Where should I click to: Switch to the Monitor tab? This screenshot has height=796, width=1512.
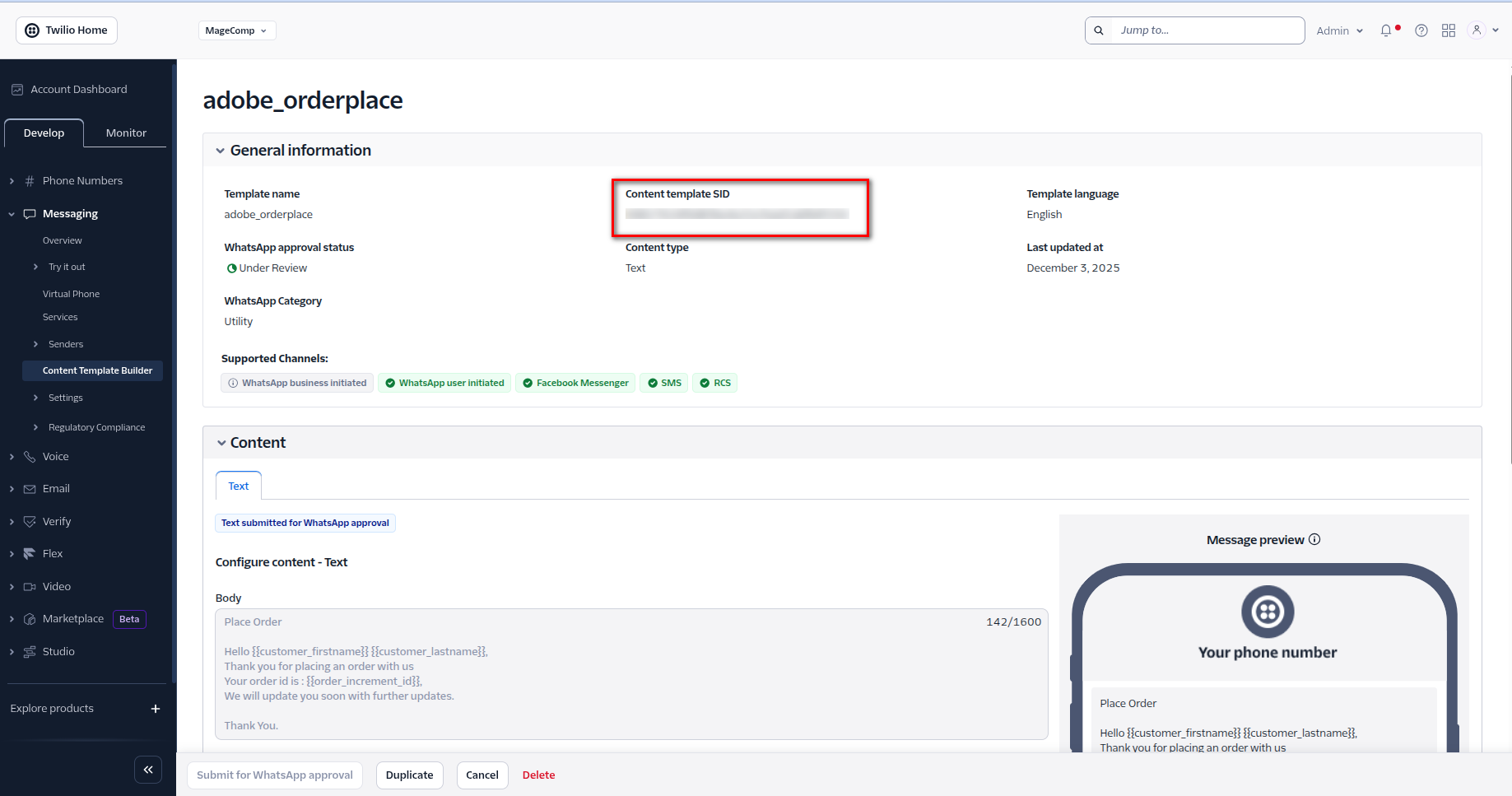(x=126, y=133)
